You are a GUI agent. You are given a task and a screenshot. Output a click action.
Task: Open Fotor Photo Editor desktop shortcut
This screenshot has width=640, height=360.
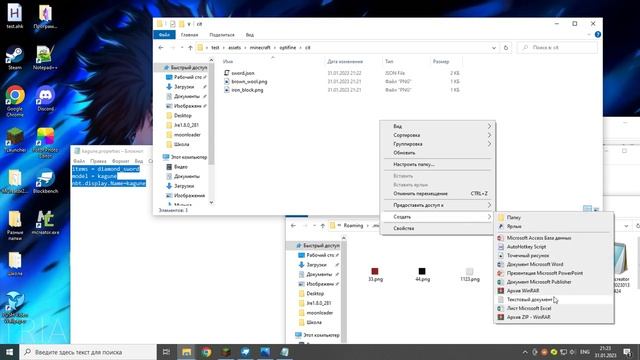click(x=45, y=143)
